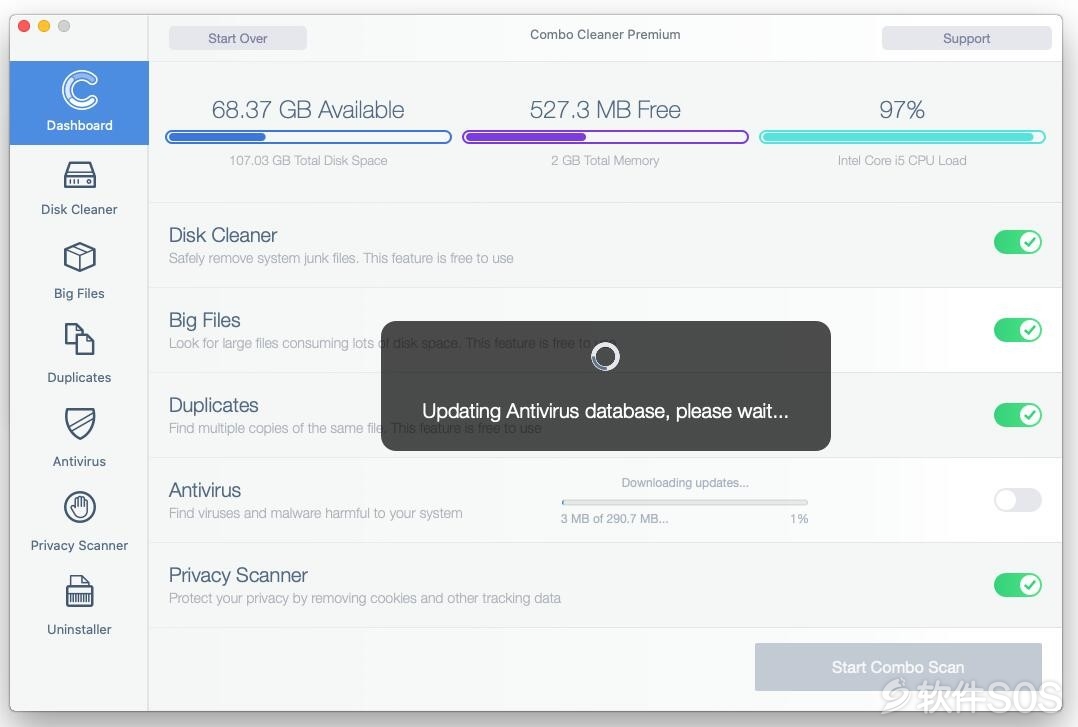Select the Big Files box icon
The width and height of the screenshot is (1078, 727).
pos(80,257)
